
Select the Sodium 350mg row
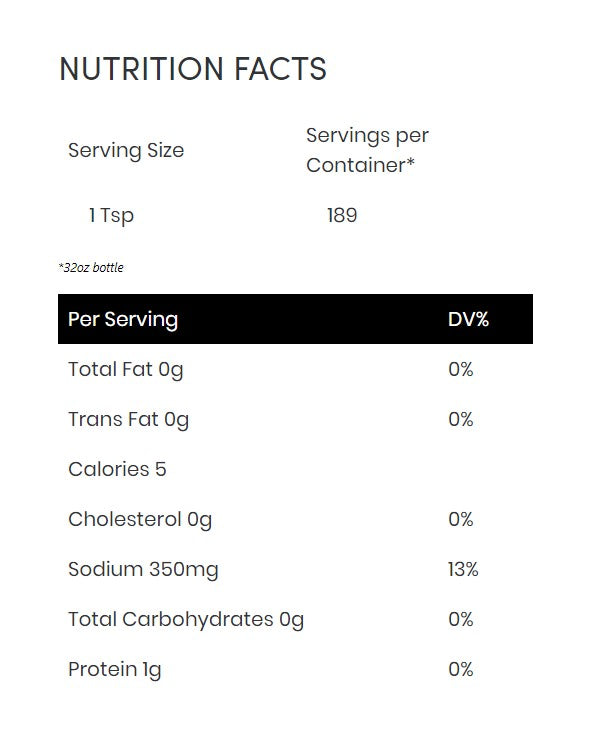point(295,569)
